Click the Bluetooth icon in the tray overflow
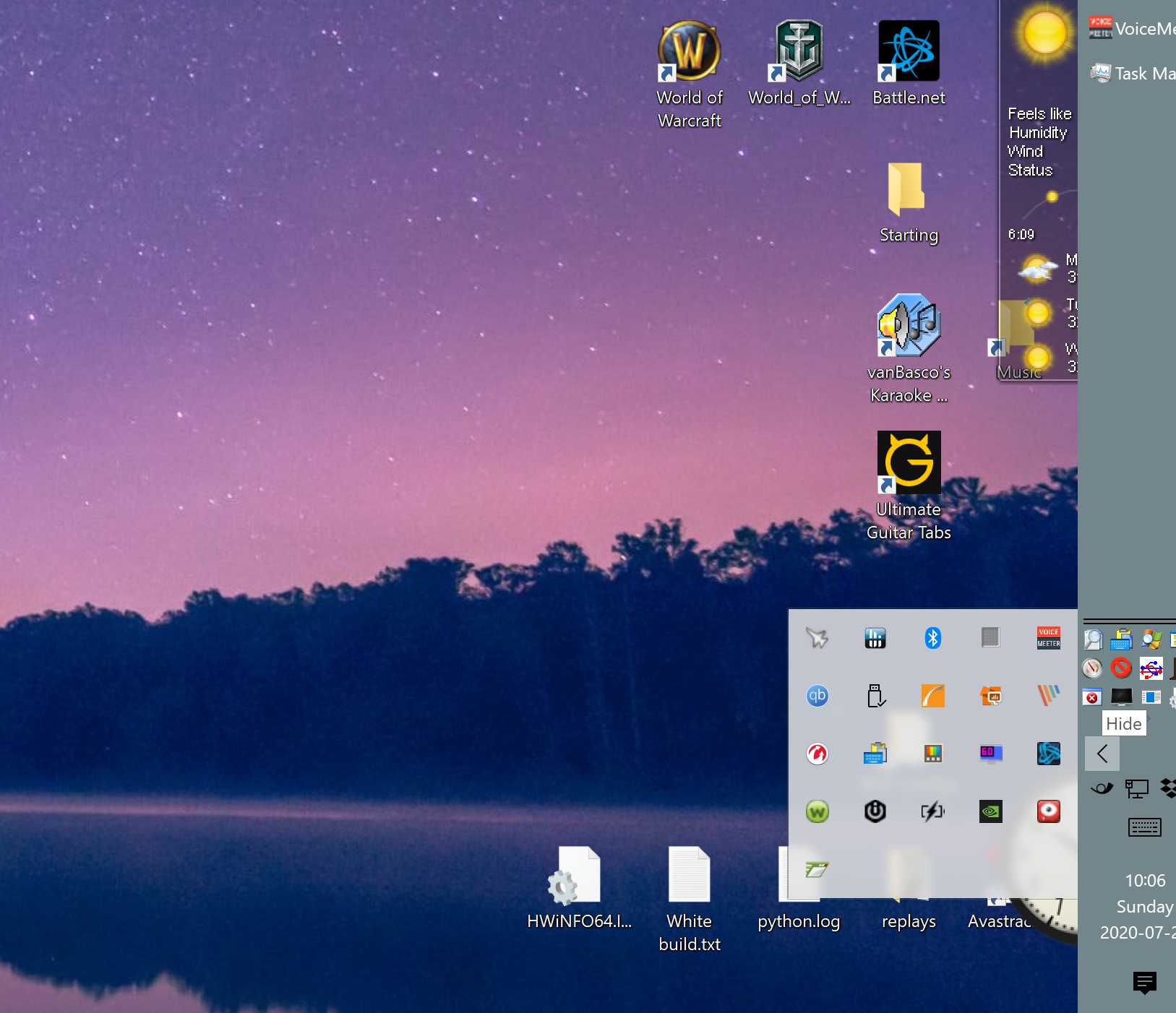The image size is (1176, 1013). pos(932,638)
